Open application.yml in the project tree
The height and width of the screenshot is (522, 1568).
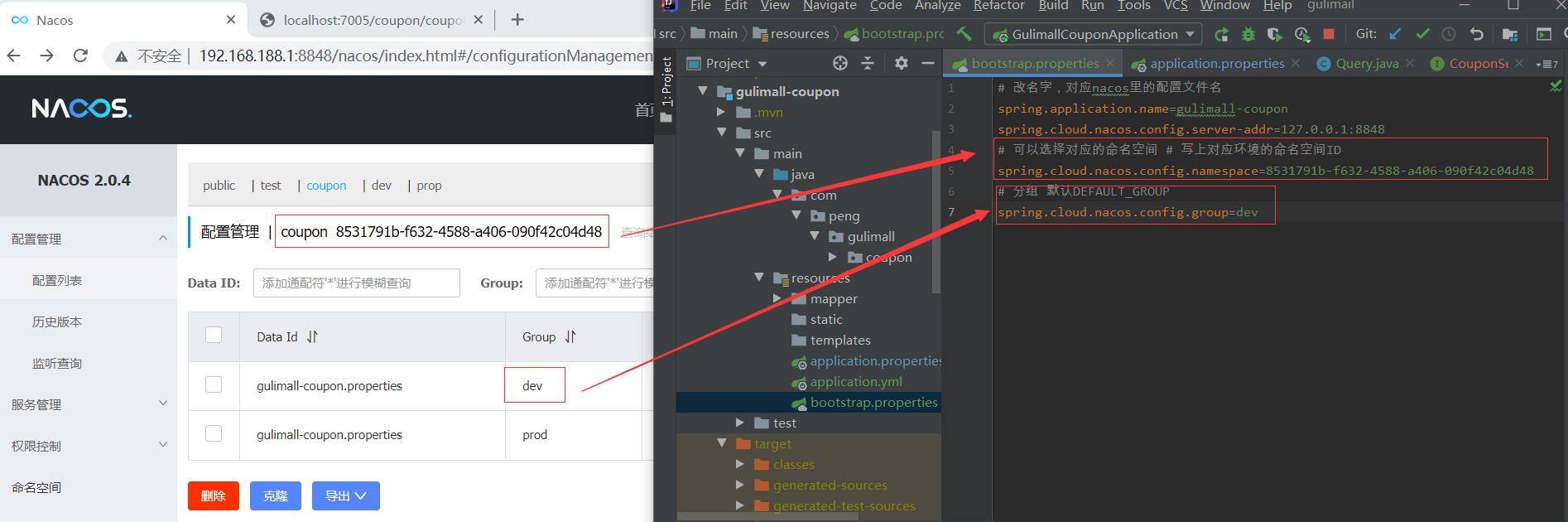(856, 381)
